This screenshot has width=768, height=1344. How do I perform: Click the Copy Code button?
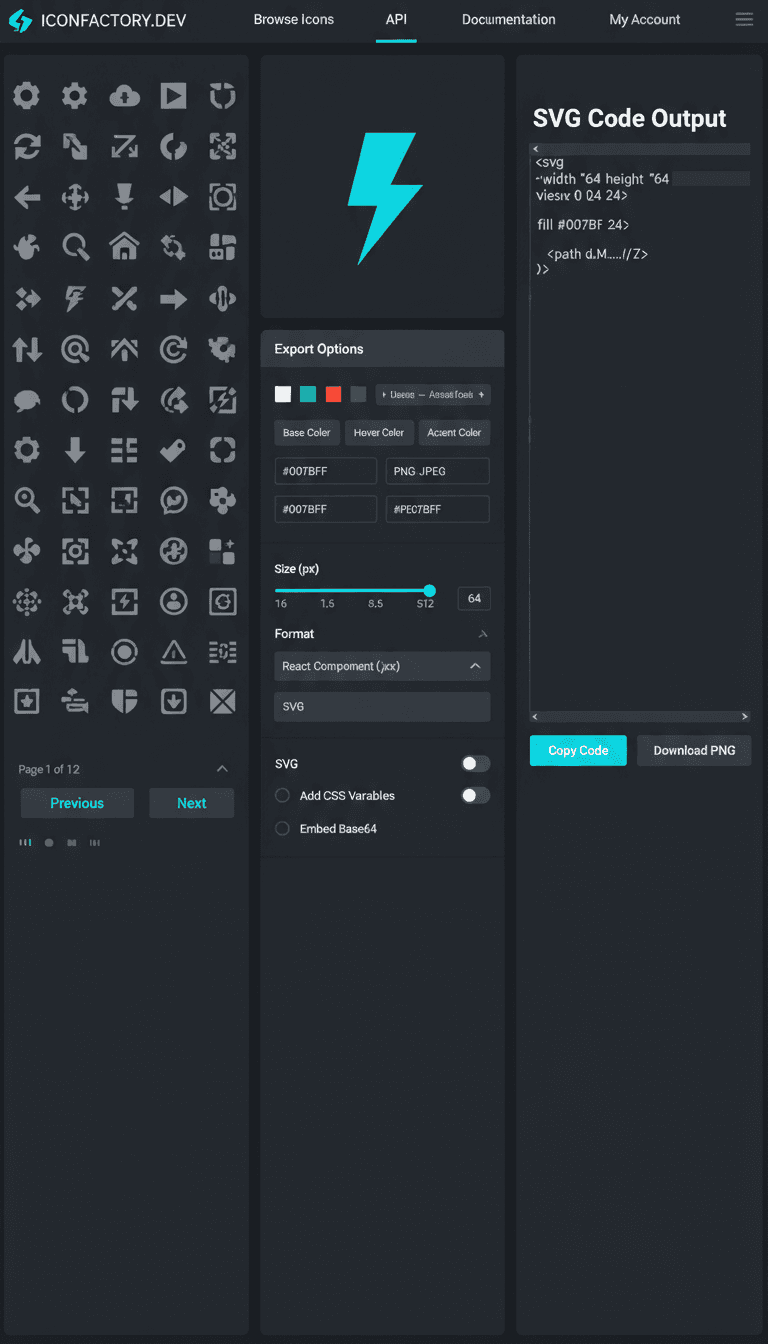[578, 751]
